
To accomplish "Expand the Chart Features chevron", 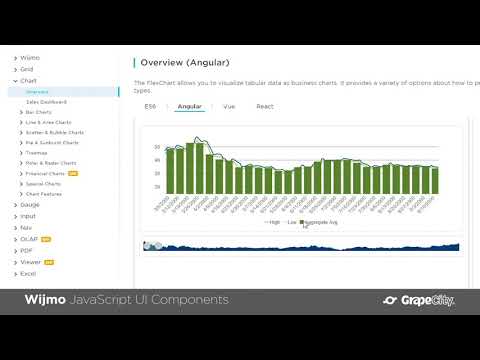I will [x=21, y=194].
